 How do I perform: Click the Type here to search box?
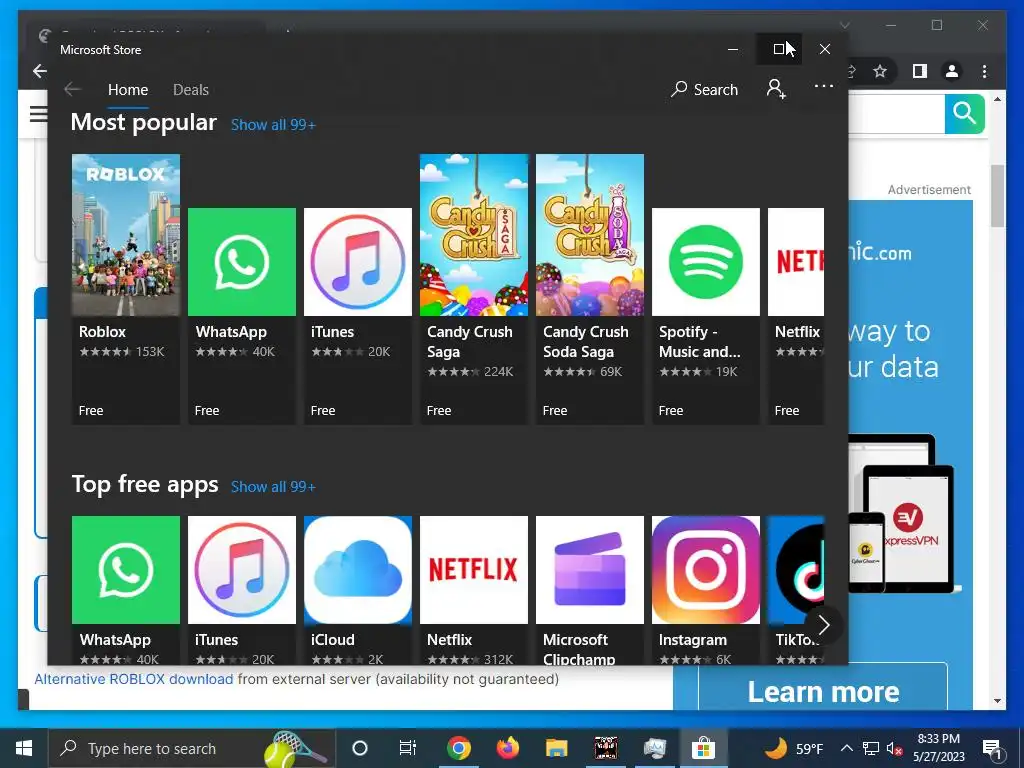tap(192, 748)
